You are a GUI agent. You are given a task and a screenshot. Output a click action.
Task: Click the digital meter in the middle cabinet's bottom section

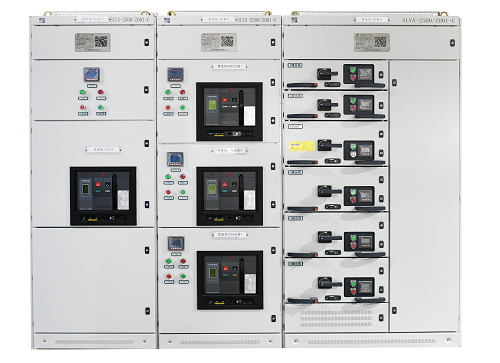tap(176, 244)
